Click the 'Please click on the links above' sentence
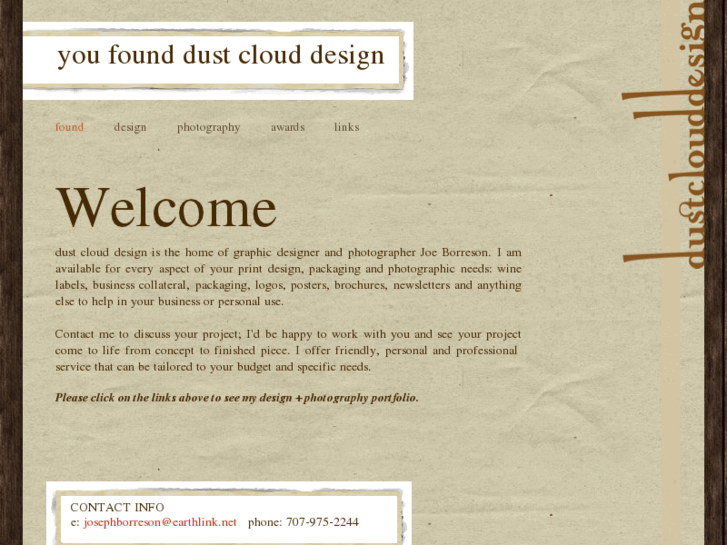 point(236,398)
